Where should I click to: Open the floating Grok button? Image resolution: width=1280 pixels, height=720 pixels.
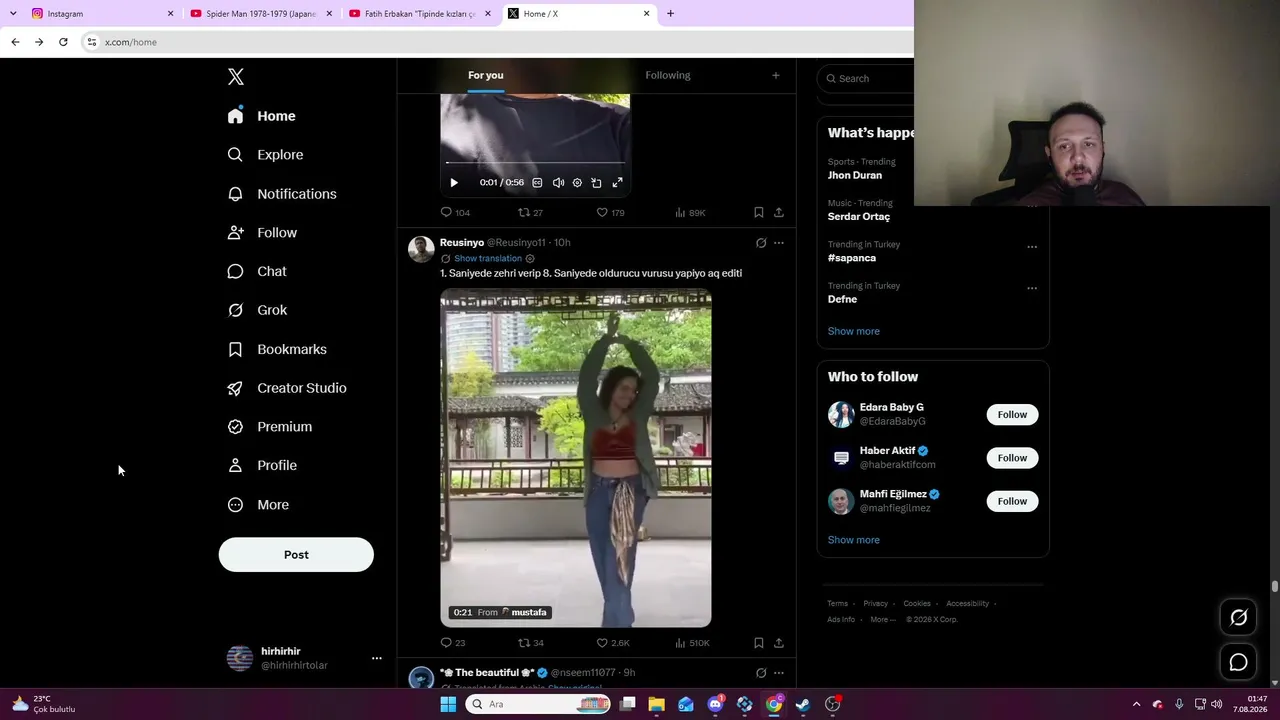1238,618
